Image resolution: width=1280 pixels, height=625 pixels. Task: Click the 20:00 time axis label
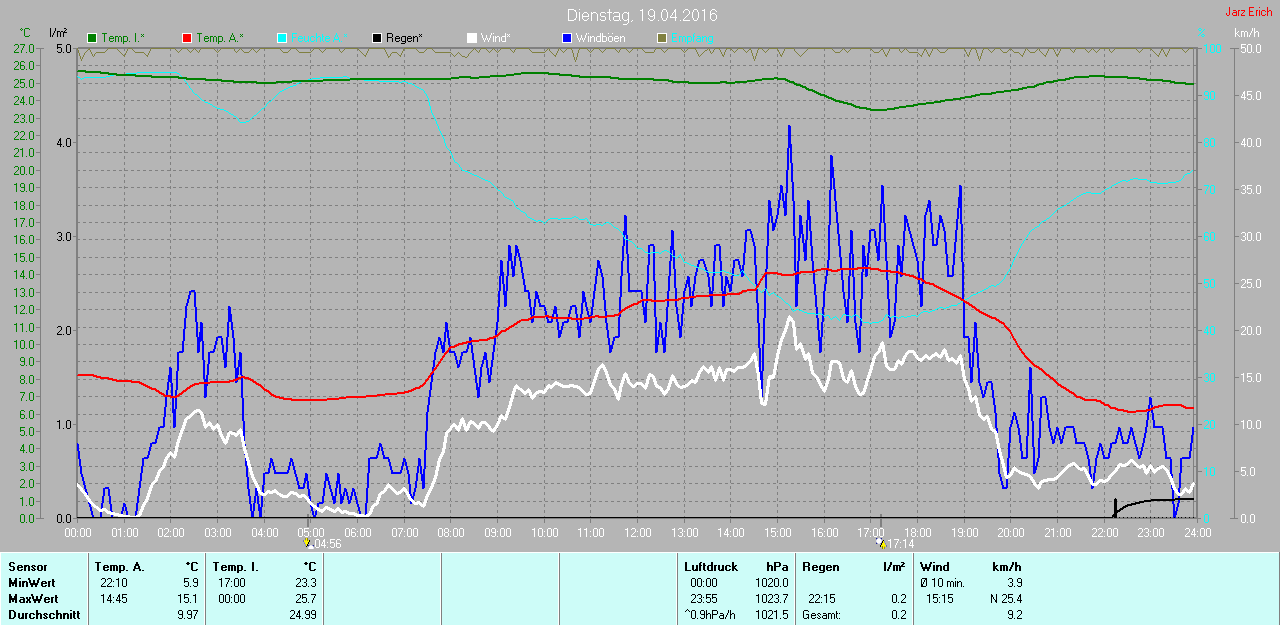1011,532
